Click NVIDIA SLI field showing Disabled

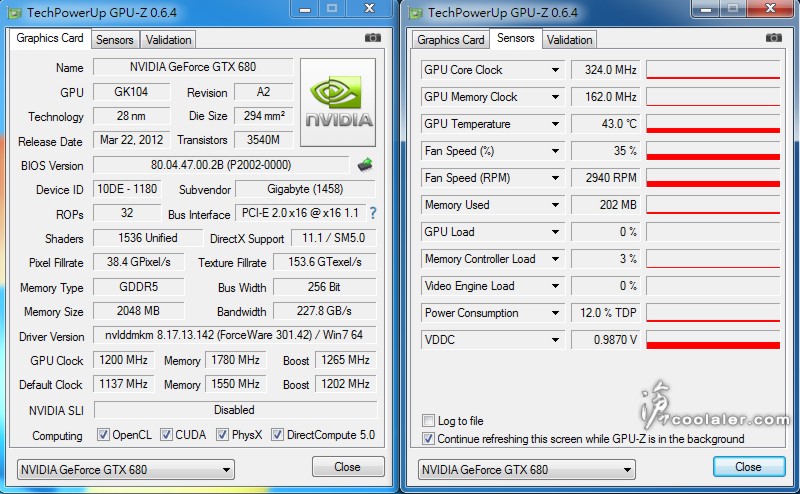point(235,410)
